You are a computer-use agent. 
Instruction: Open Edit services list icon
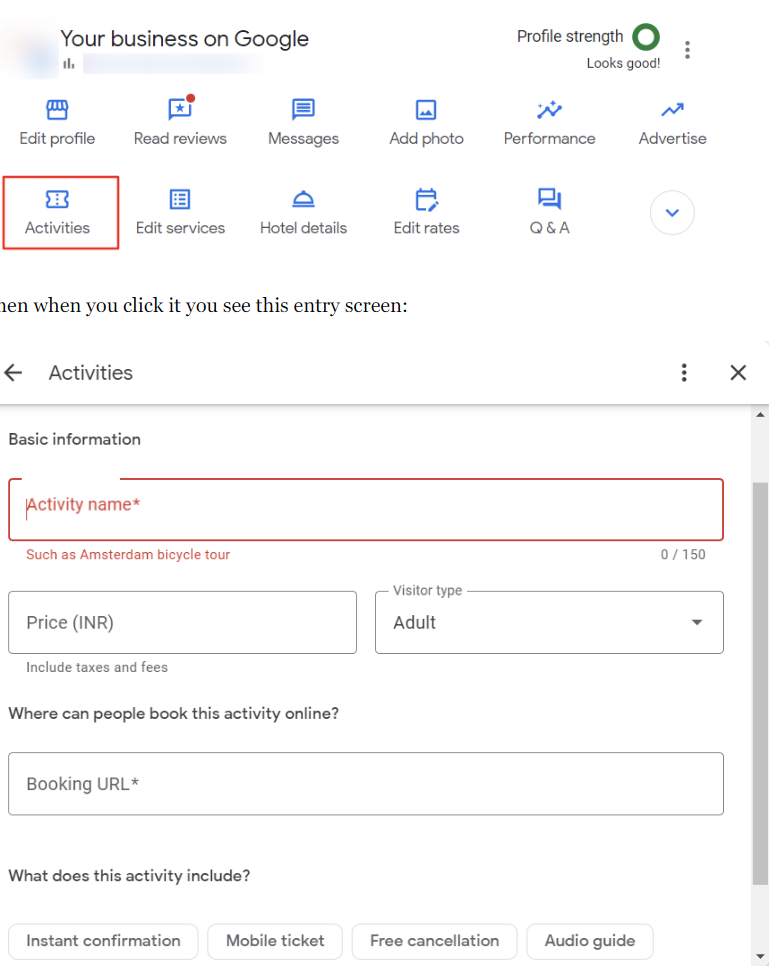point(180,200)
